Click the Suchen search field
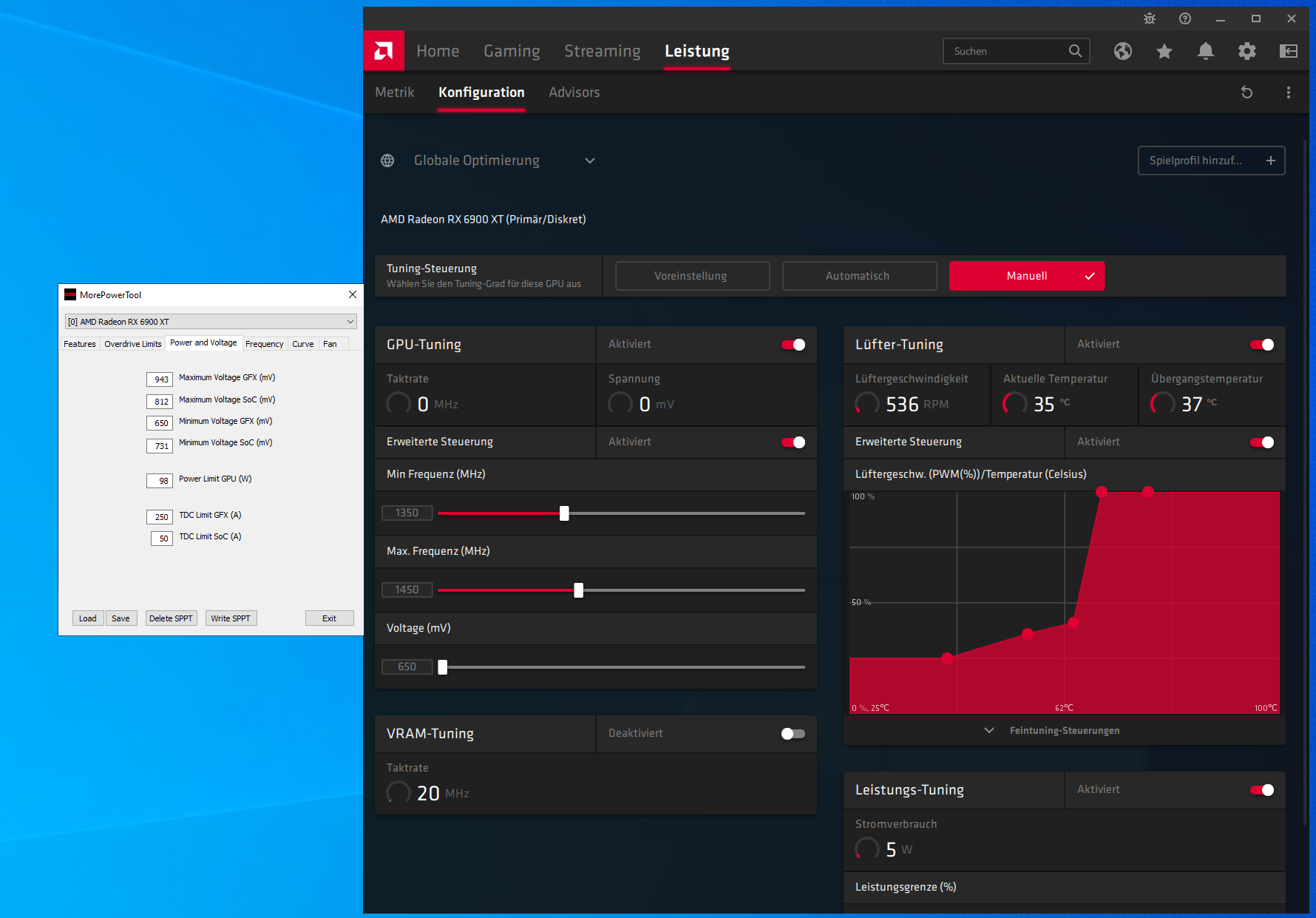The height and width of the screenshot is (918, 1316). tap(1016, 51)
